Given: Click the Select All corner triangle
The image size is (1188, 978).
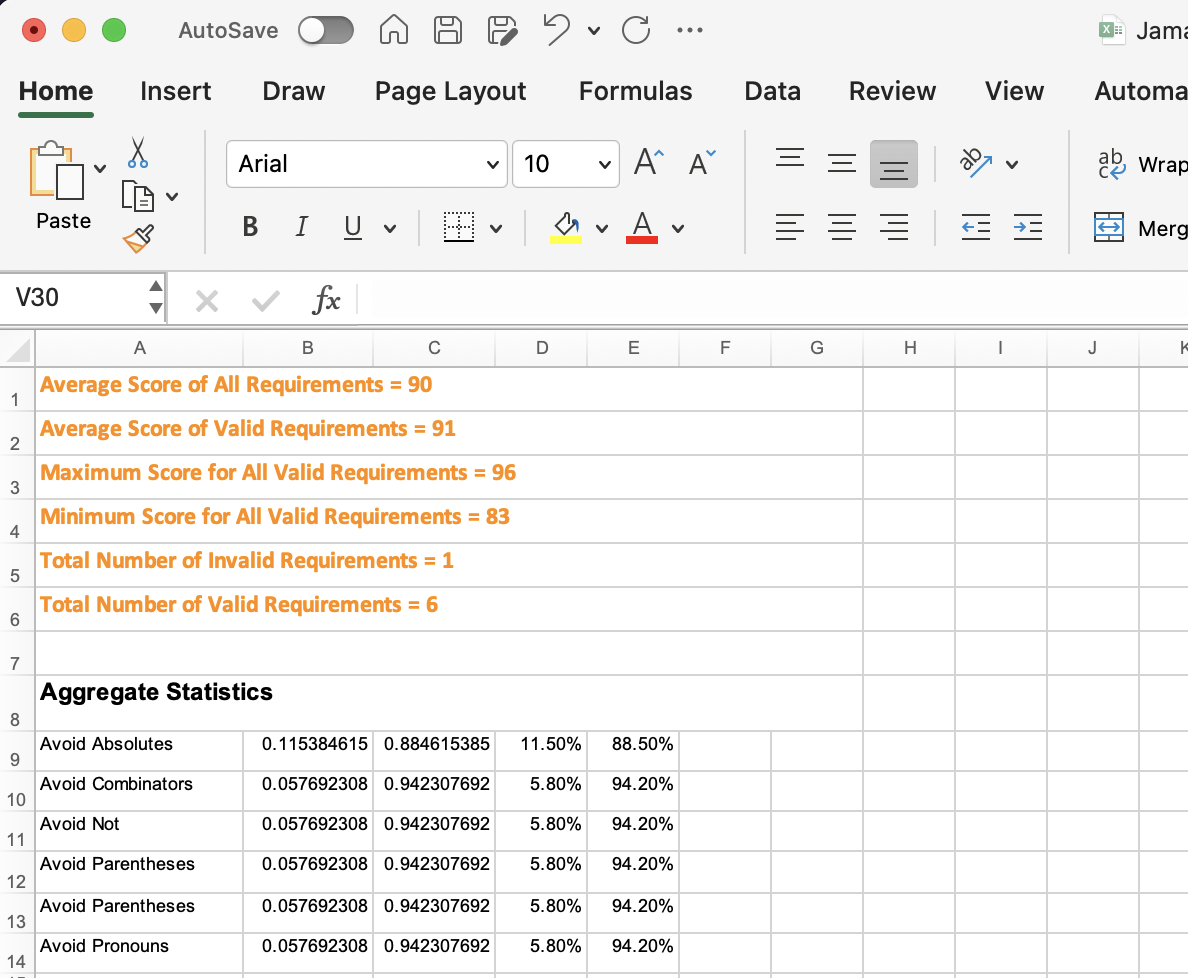Looking at the screenshot, I should [17, 348].
